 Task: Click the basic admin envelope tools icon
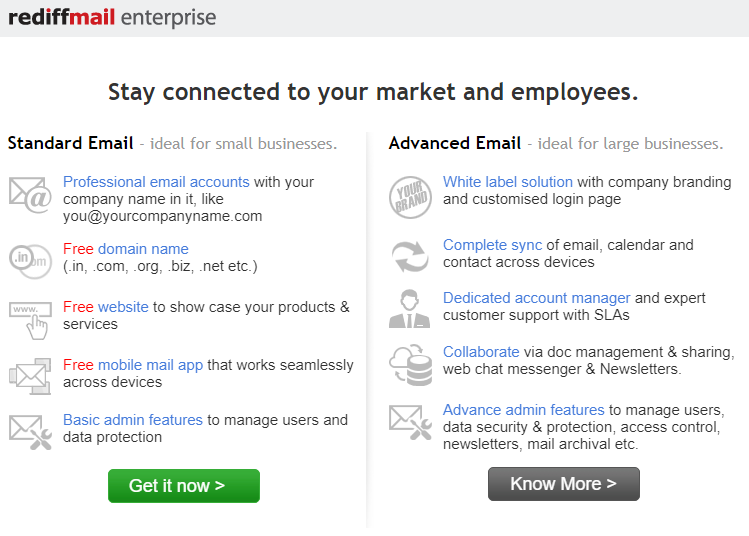[30, 430]
